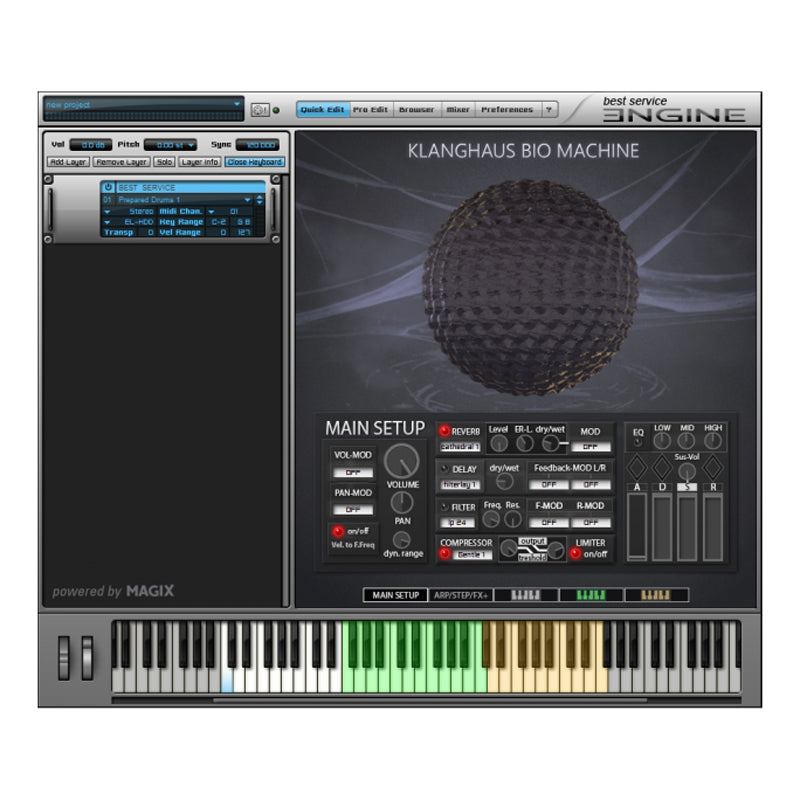Open the new project dropdown
Viewport: 800px width, 800px height.
click(x=237, y=105)
